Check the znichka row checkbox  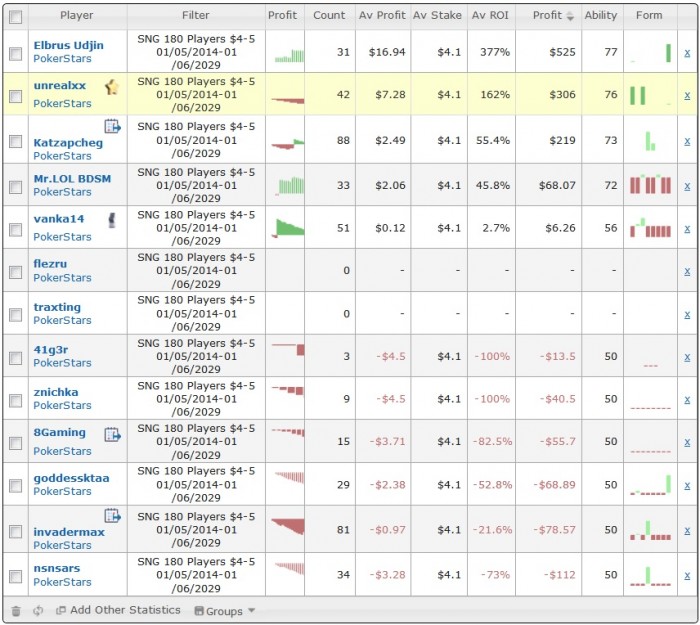16,400
